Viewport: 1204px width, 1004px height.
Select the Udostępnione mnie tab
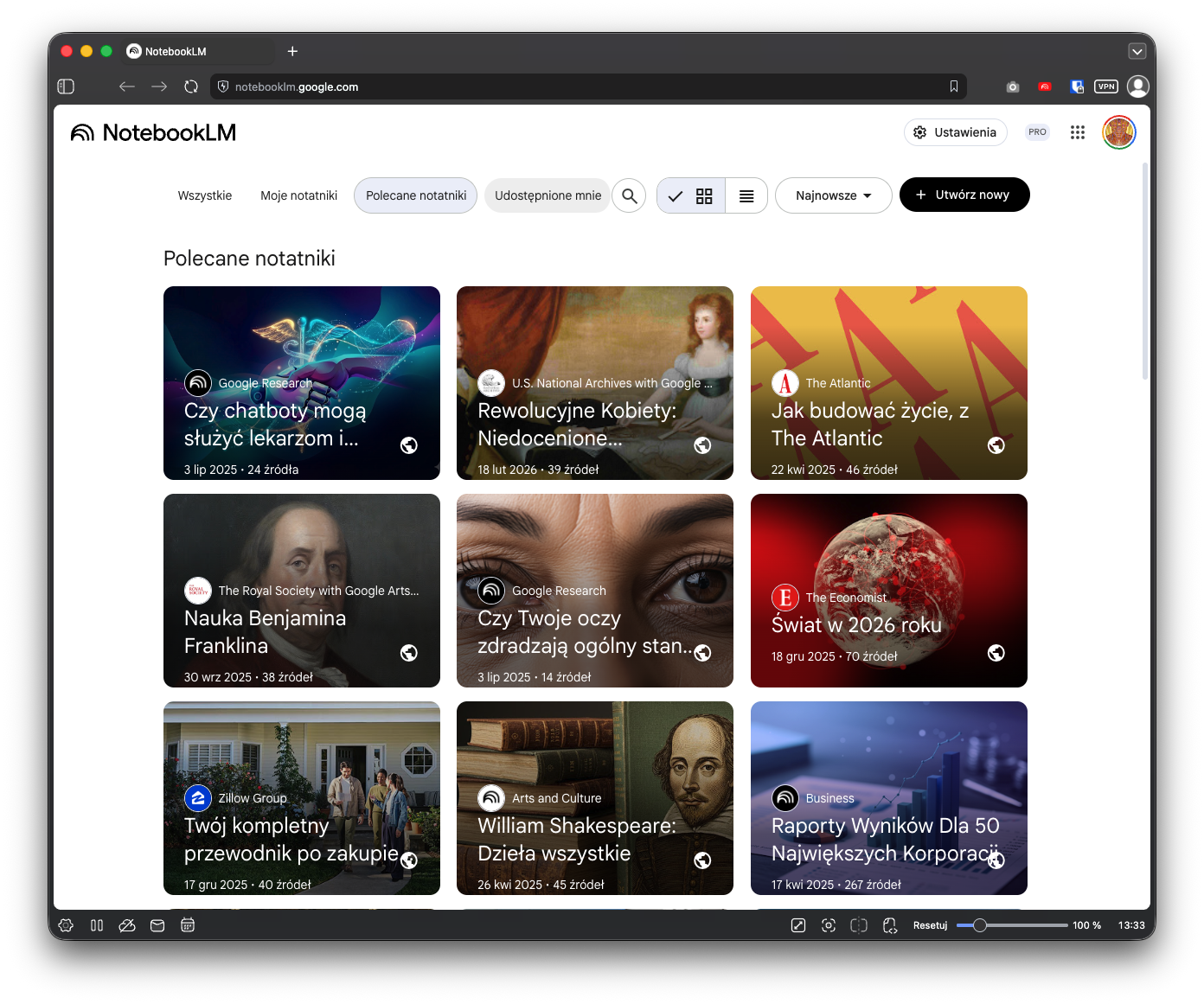[548, 195]
